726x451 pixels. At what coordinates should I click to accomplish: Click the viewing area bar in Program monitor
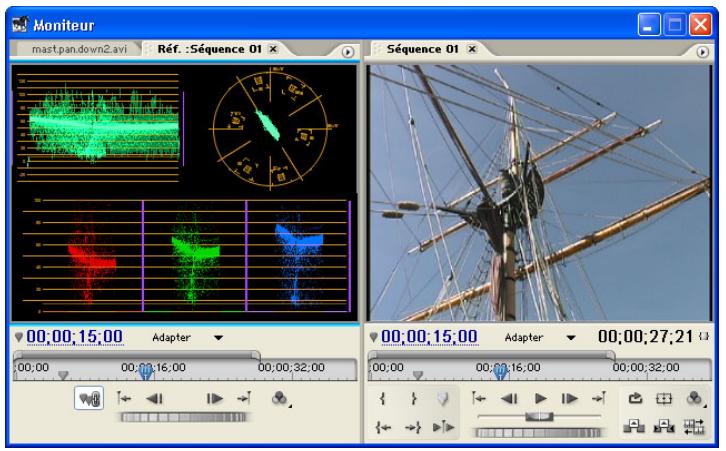pyautogui.click(x=492, y=356)
